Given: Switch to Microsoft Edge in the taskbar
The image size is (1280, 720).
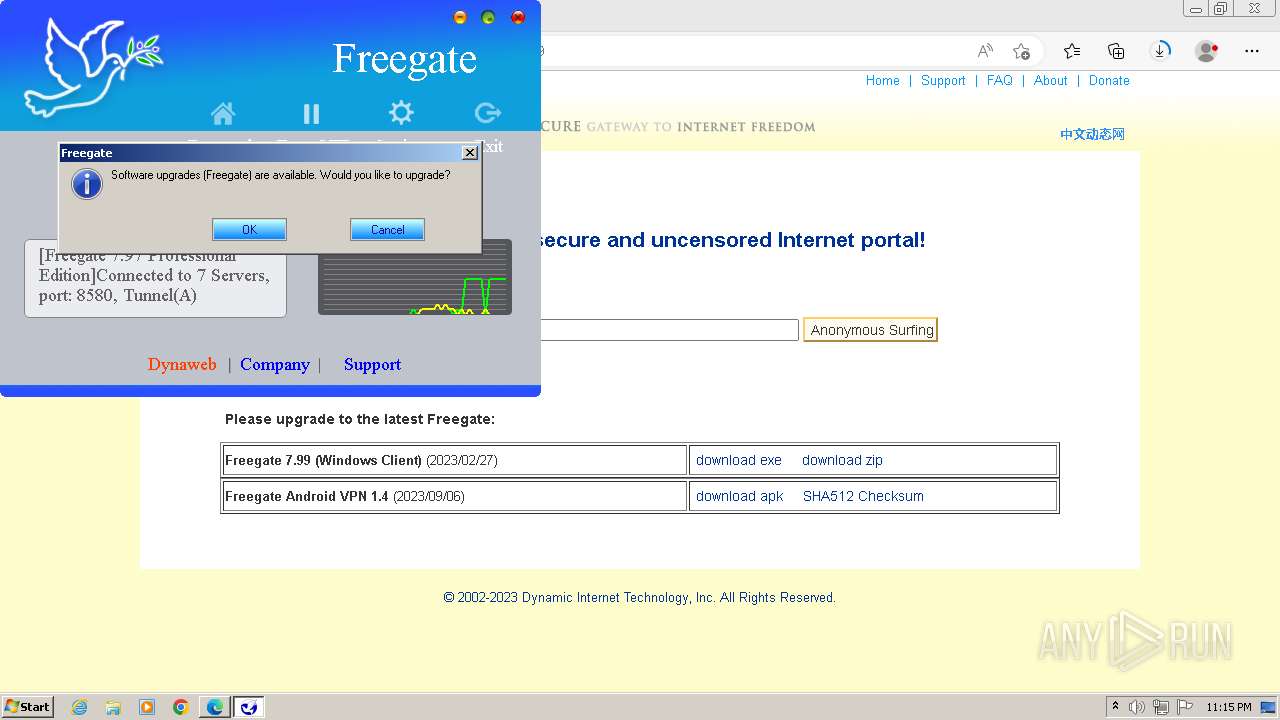Looking at the screenshot, I should [215, 707].
